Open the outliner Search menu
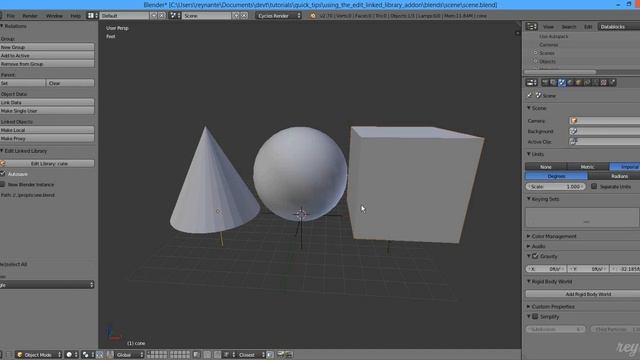Viewport: 640px width, 360px height. pos(568,27)
